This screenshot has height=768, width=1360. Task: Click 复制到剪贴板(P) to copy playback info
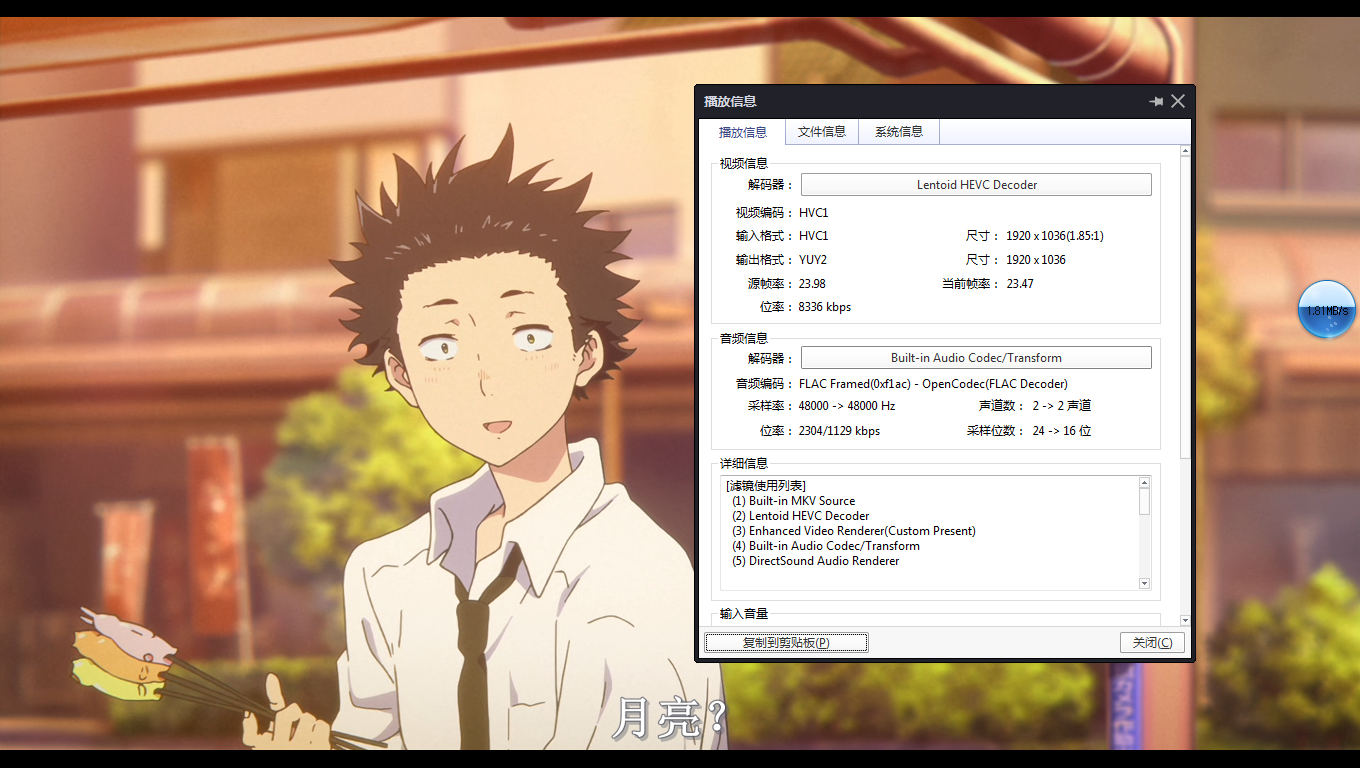(786, 641)
